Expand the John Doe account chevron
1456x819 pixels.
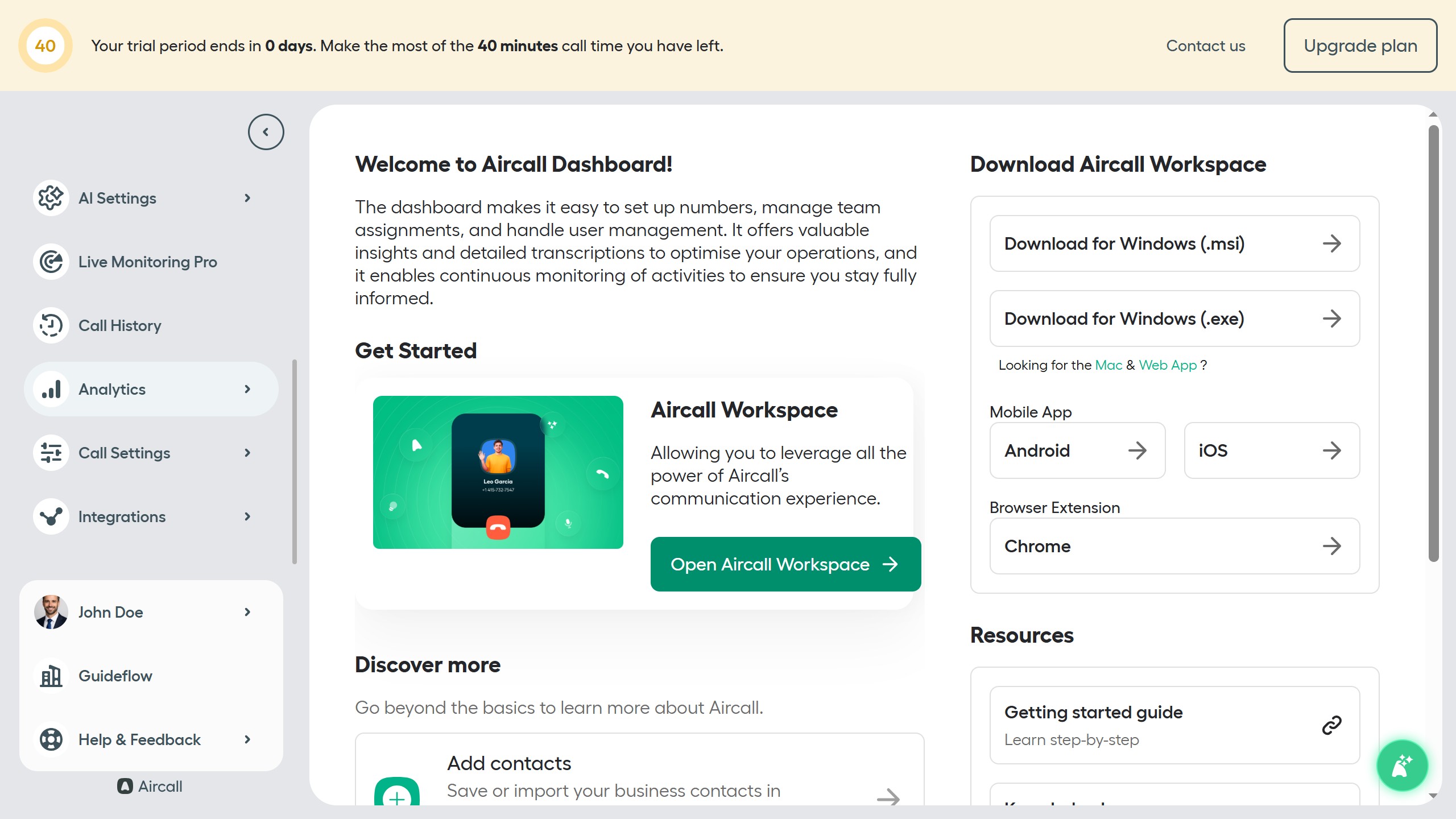247,612
